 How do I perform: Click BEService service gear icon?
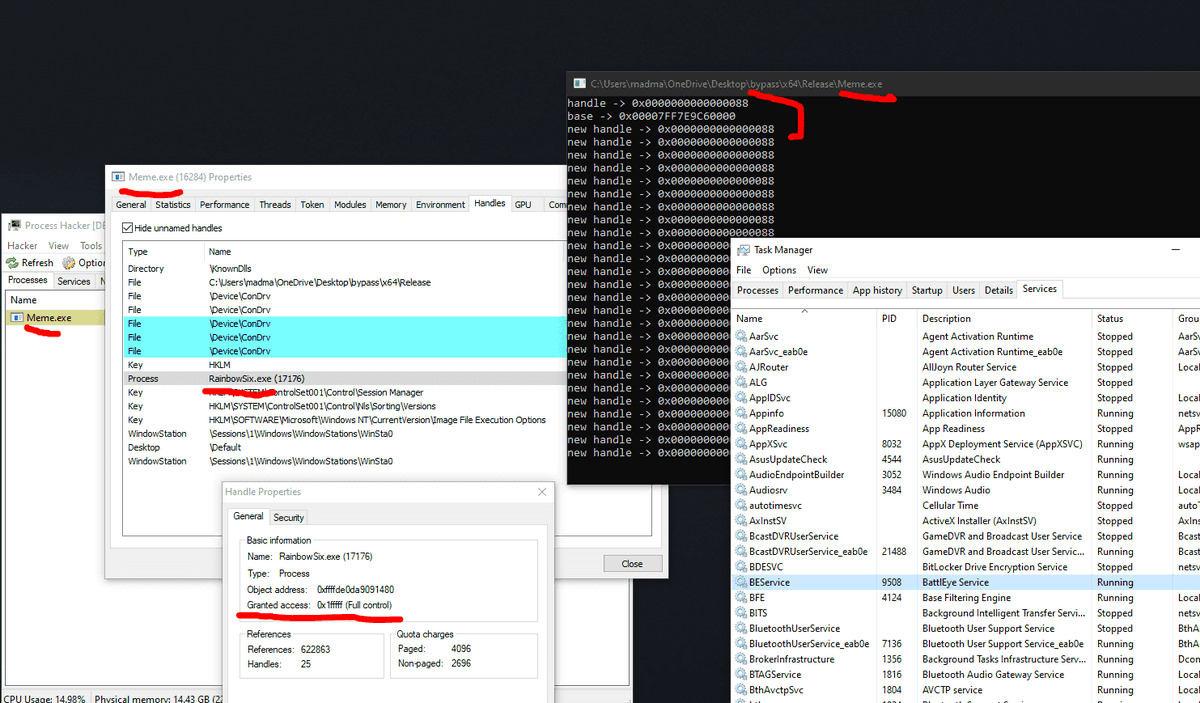click(741, 582)
